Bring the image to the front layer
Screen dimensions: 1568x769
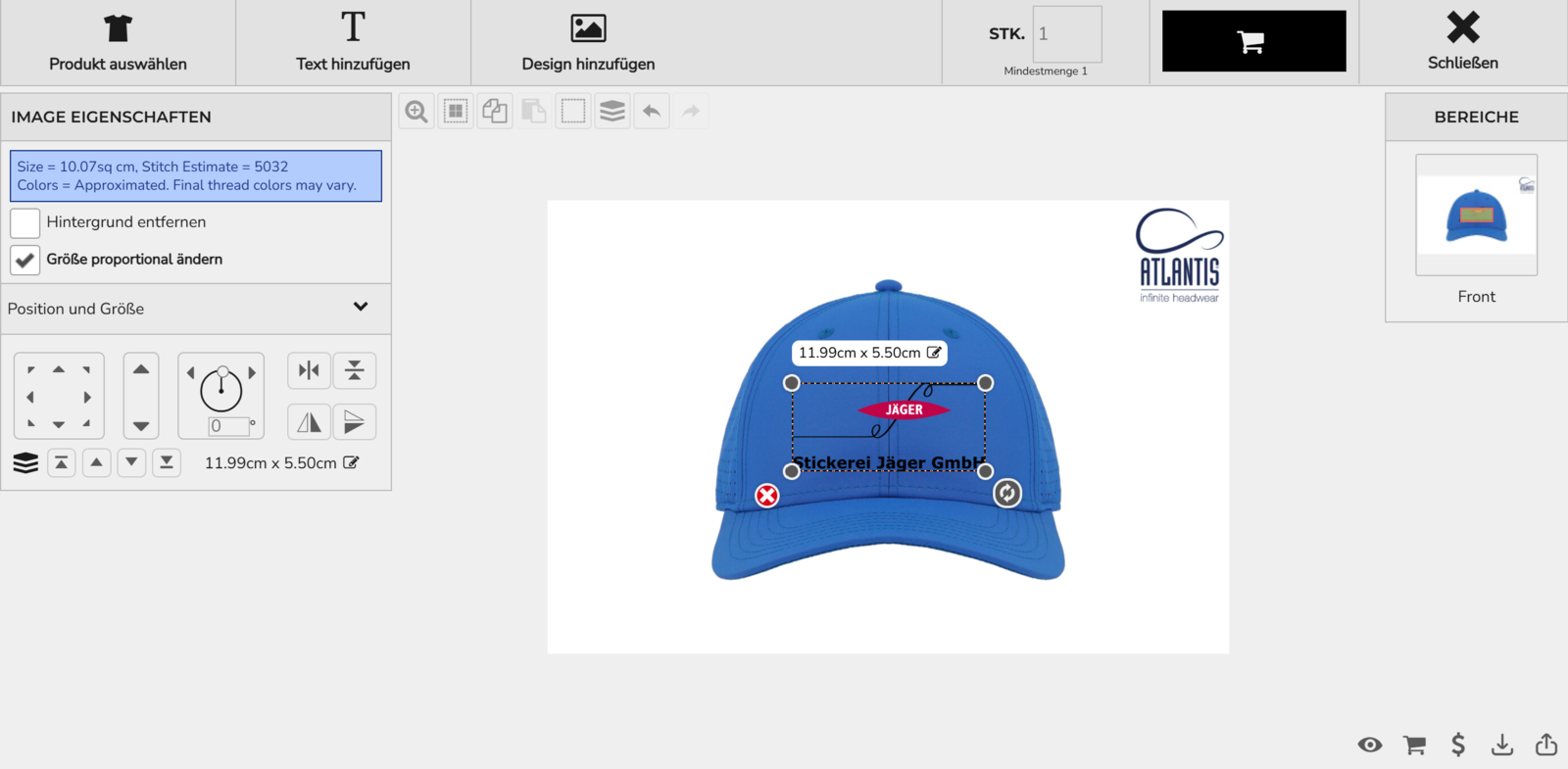tap(62, 462)
